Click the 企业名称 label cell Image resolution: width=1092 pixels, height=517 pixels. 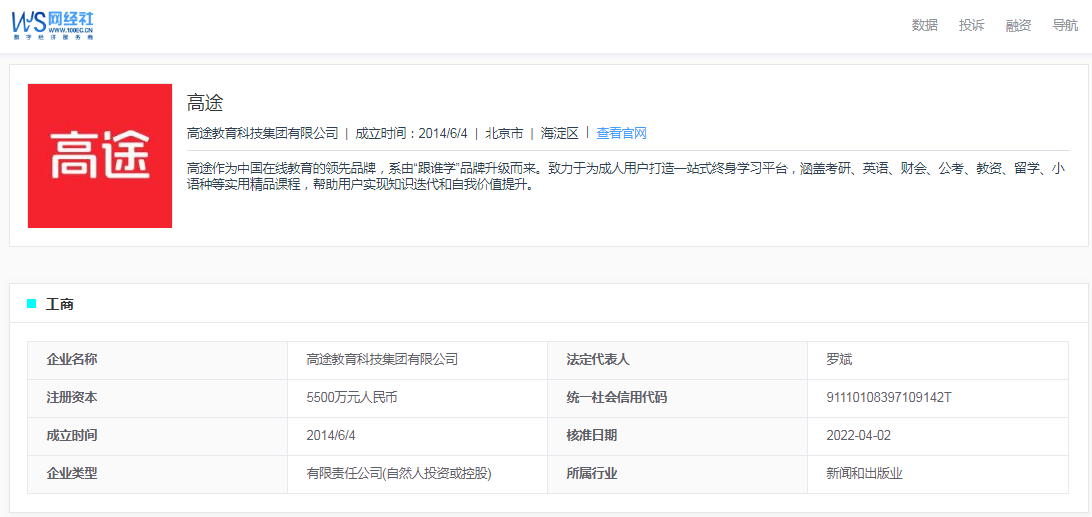(157, 360)
